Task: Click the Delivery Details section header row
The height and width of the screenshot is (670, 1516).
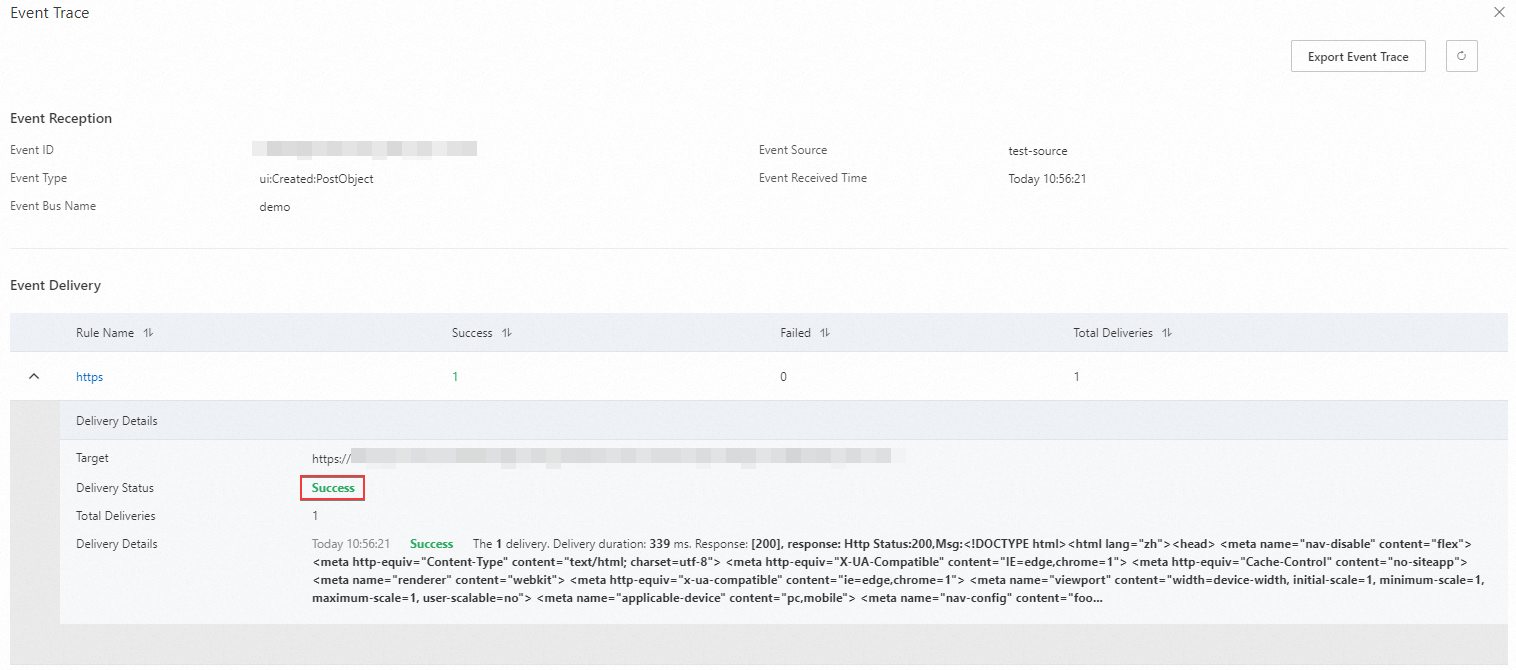Action: point(783,421)
